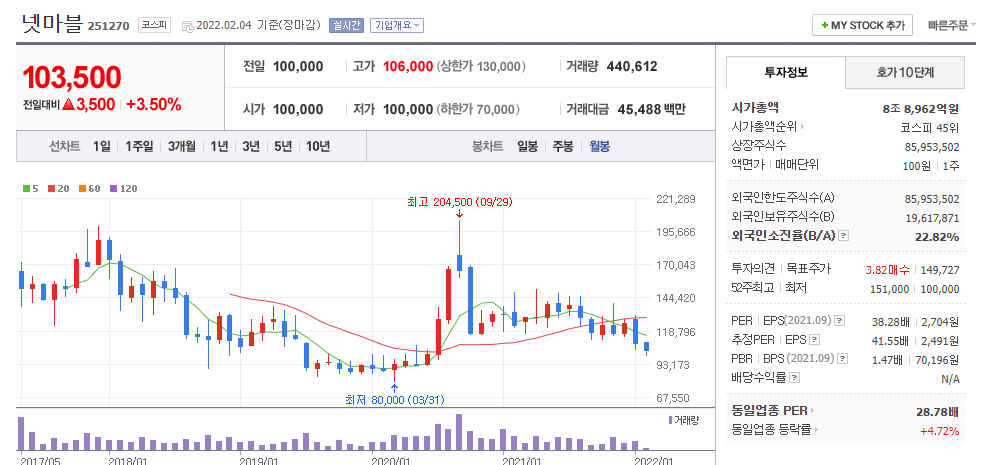Click the arrow icon next to 시가총액순위

(802, 127)
